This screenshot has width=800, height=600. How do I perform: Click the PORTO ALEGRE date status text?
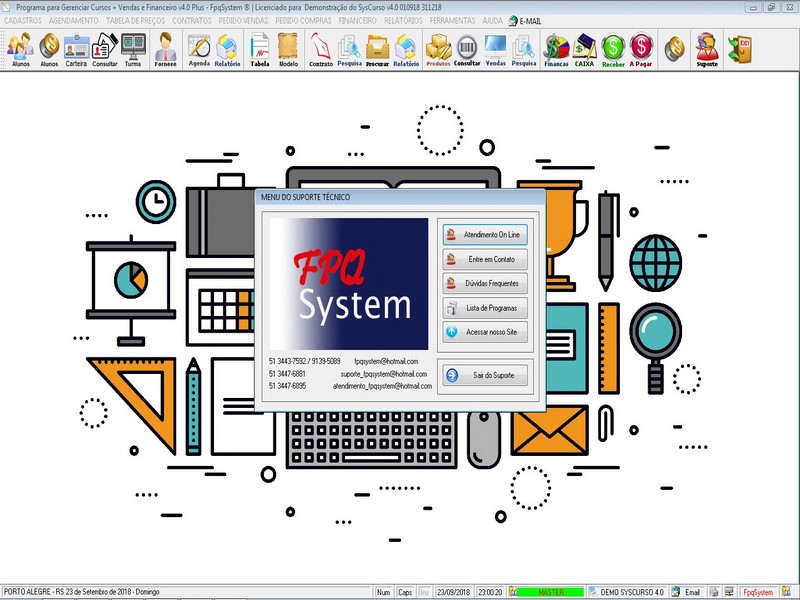82,592
